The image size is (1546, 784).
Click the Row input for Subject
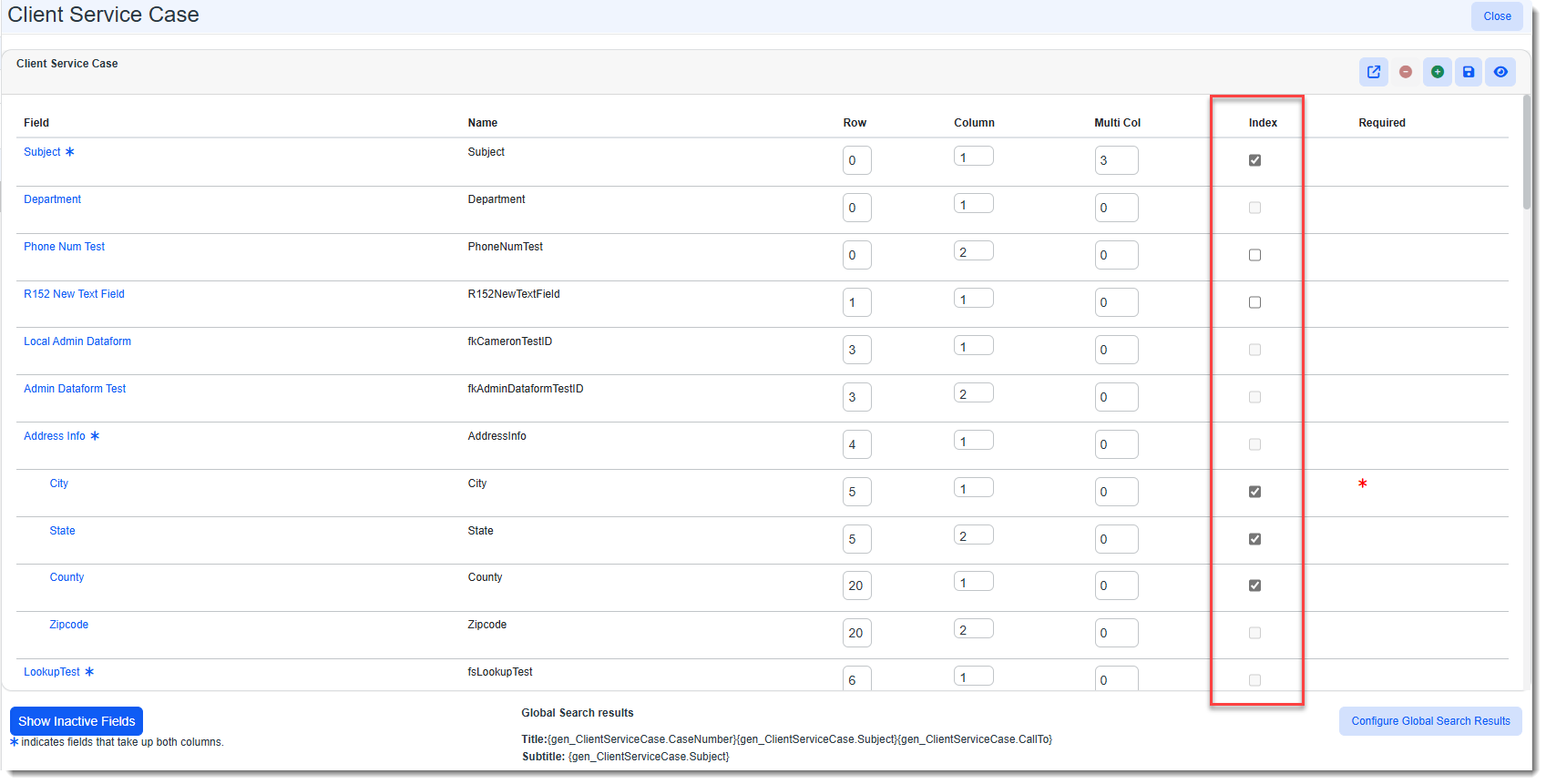(856, 160)
